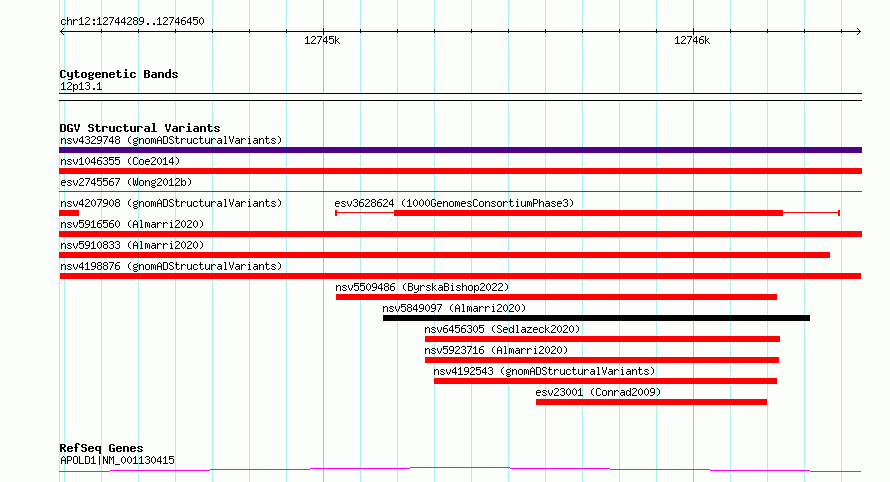Click the short nsv4207908 red bar
Viewport: 890px width, 482px height.
(69, 213)
